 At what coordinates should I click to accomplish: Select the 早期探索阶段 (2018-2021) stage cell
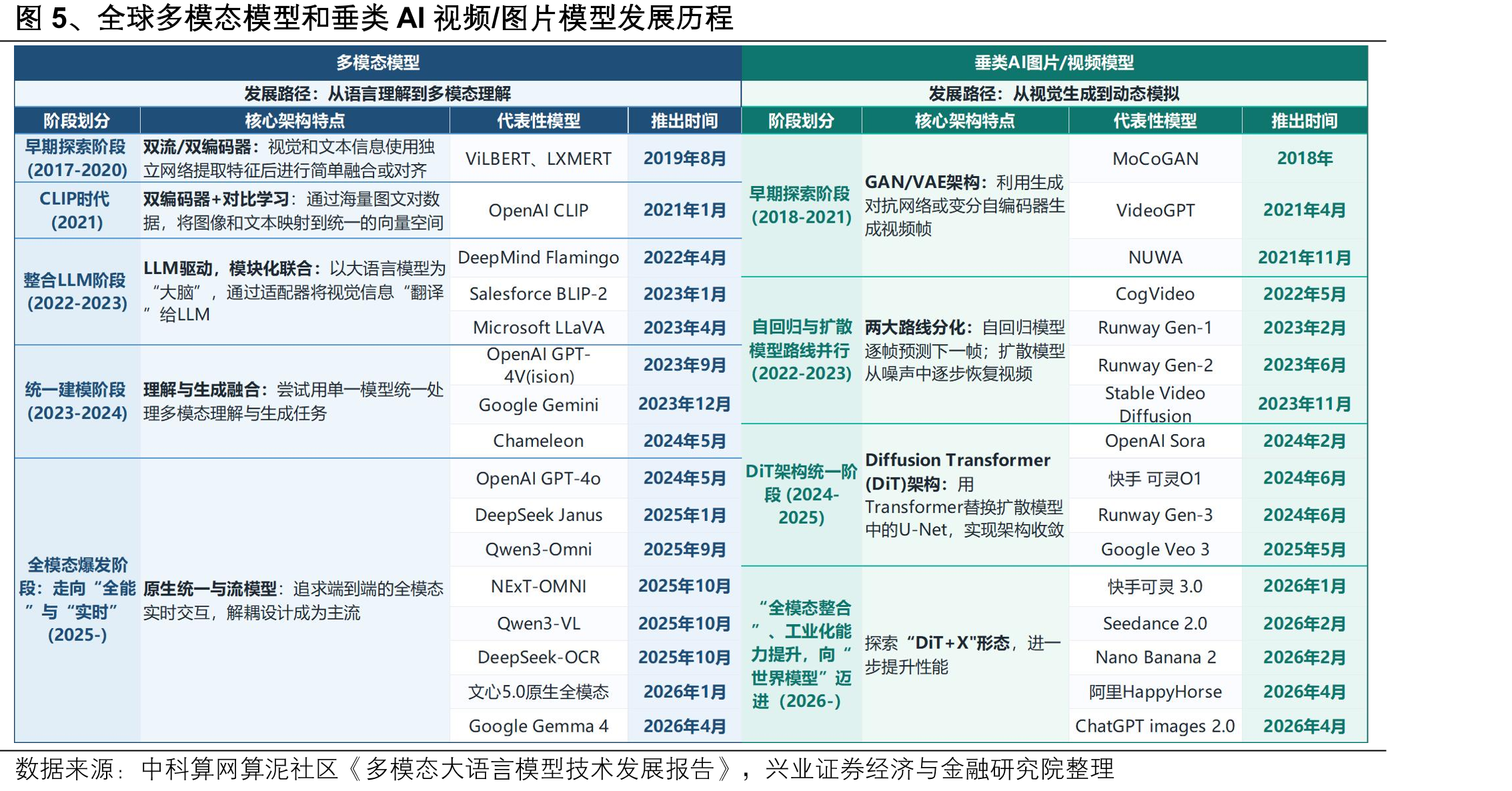(x=801, y=205)
